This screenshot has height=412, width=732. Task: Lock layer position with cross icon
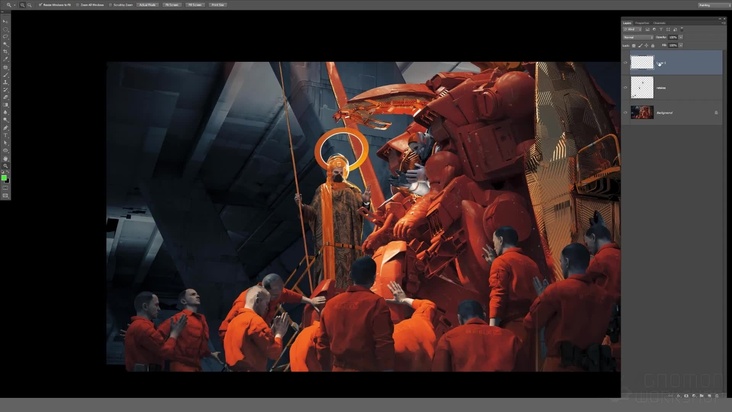(646, 45)
